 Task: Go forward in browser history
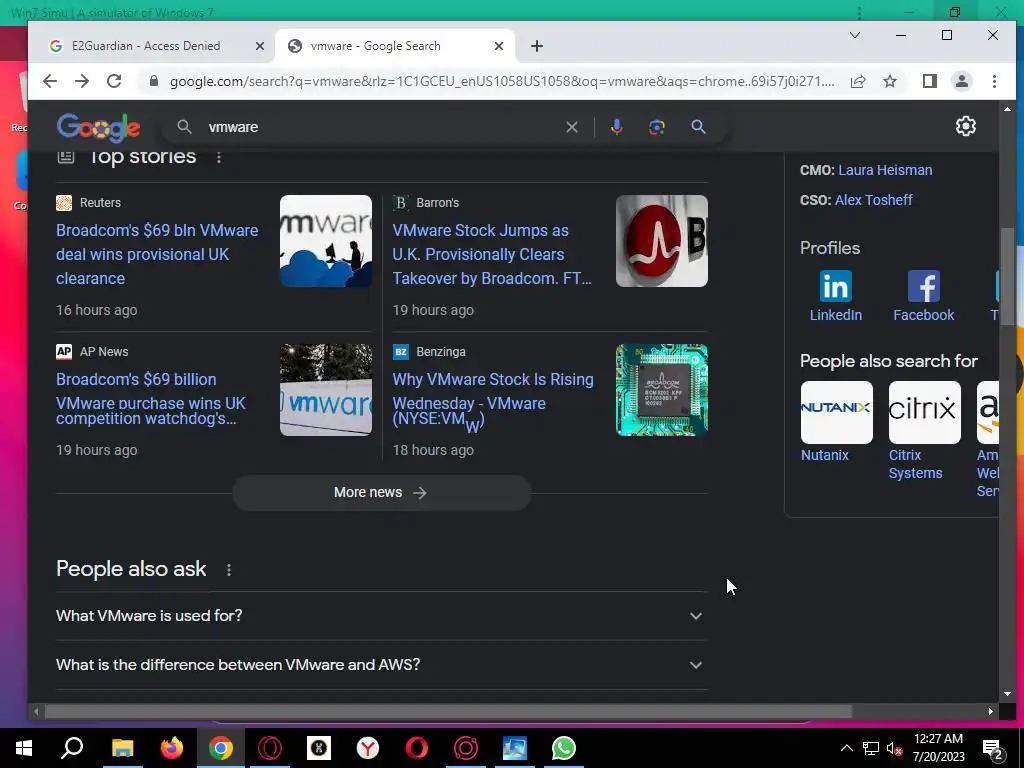82,81
